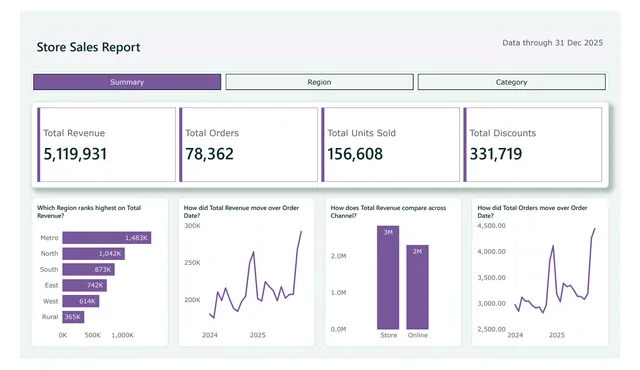Select the Total Orders card

pyautogui.click(x=249, y=144)
